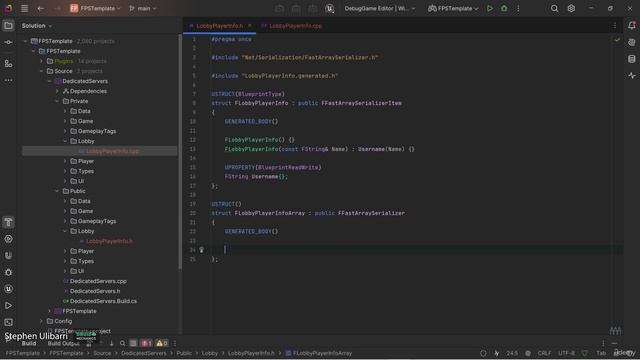This screenshot has width=640, height=360.
Task: Click Lobby in the breadcrumb bar
Action: pyautogui.click(x=210, y=353)
